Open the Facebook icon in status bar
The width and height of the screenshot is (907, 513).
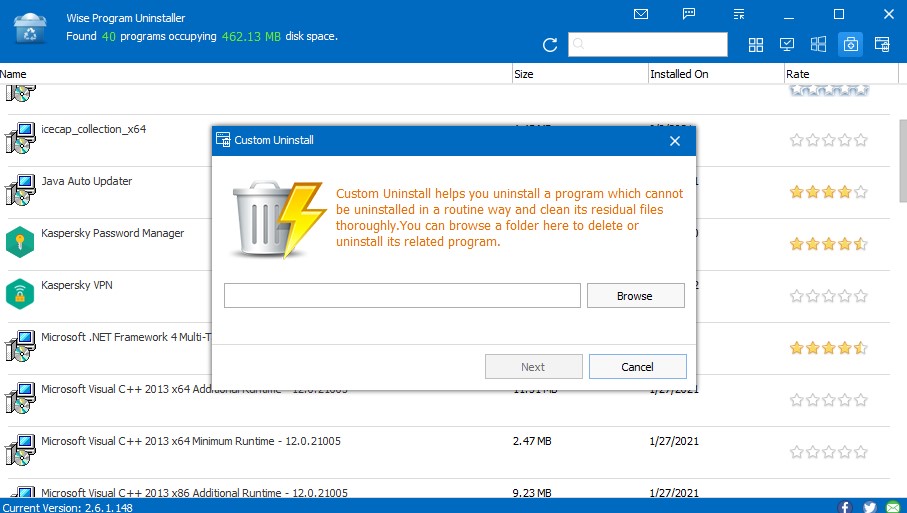[x=845, y=507]
